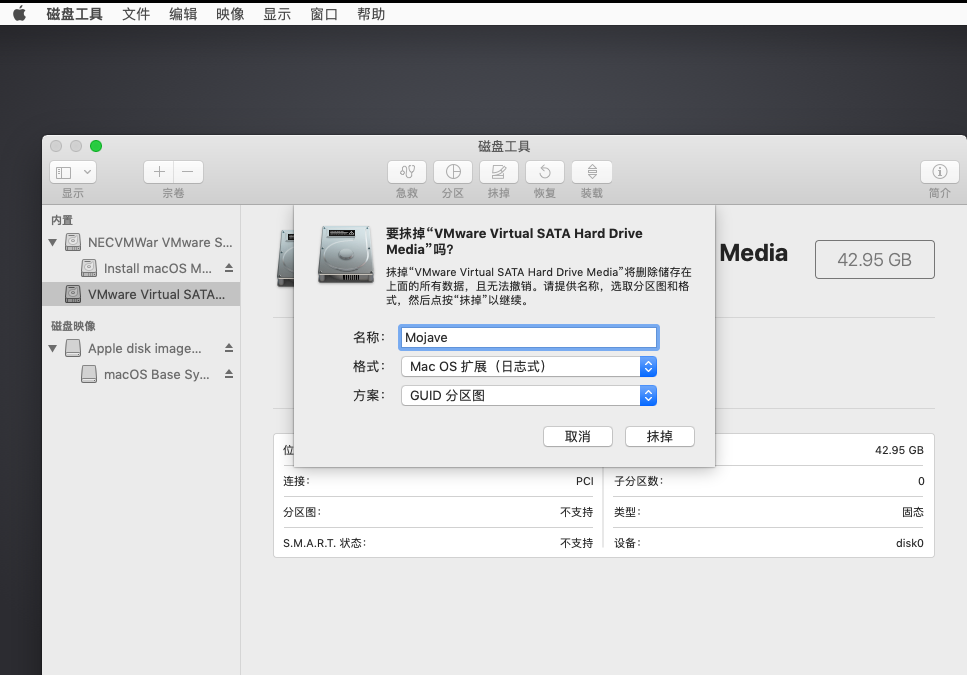This screenshot has height=675, width=967.
Task: Click the 子分区数 label
Action: [x=638, y=481]
